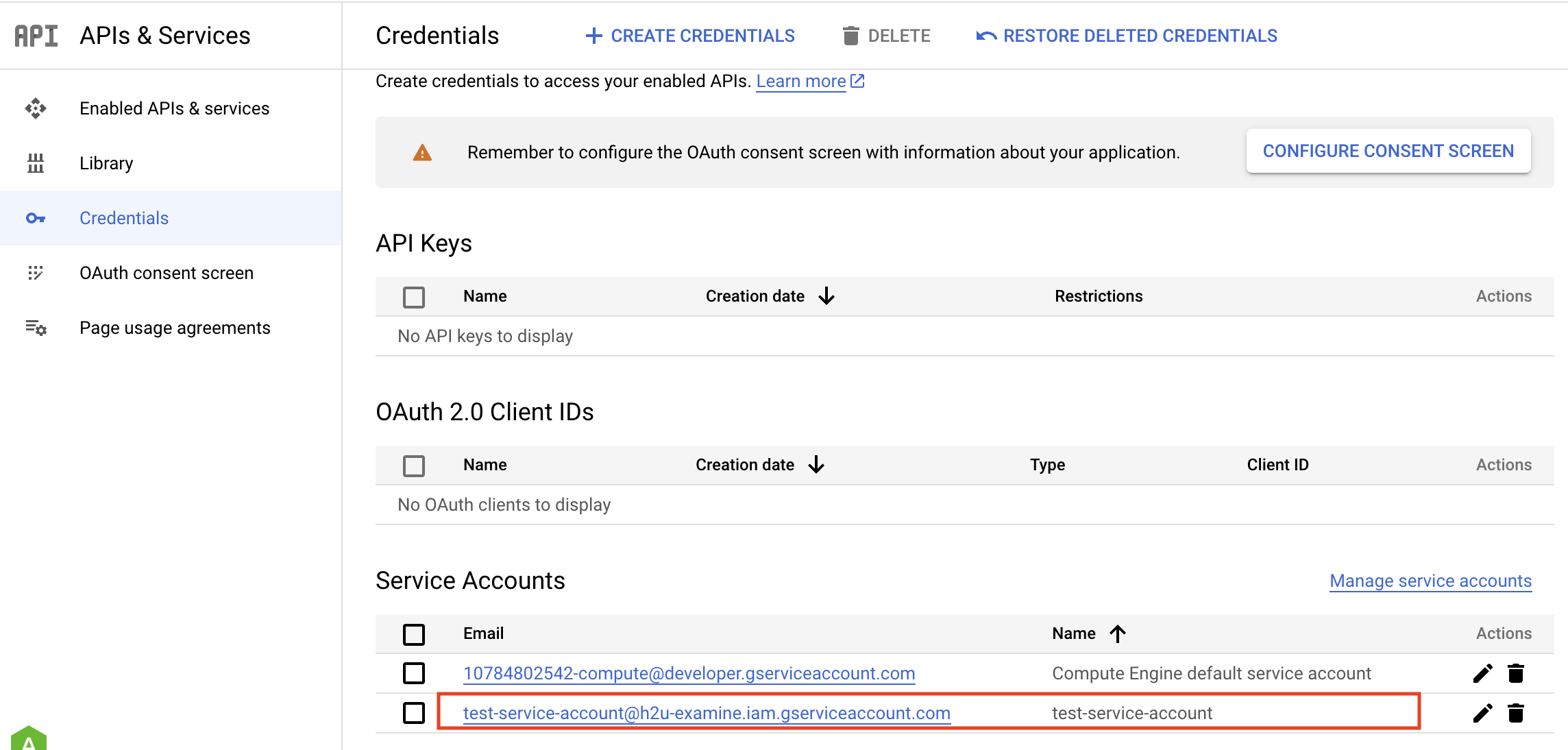
Task: Sort API Keys by Creation date arrow
Action: 826,296
